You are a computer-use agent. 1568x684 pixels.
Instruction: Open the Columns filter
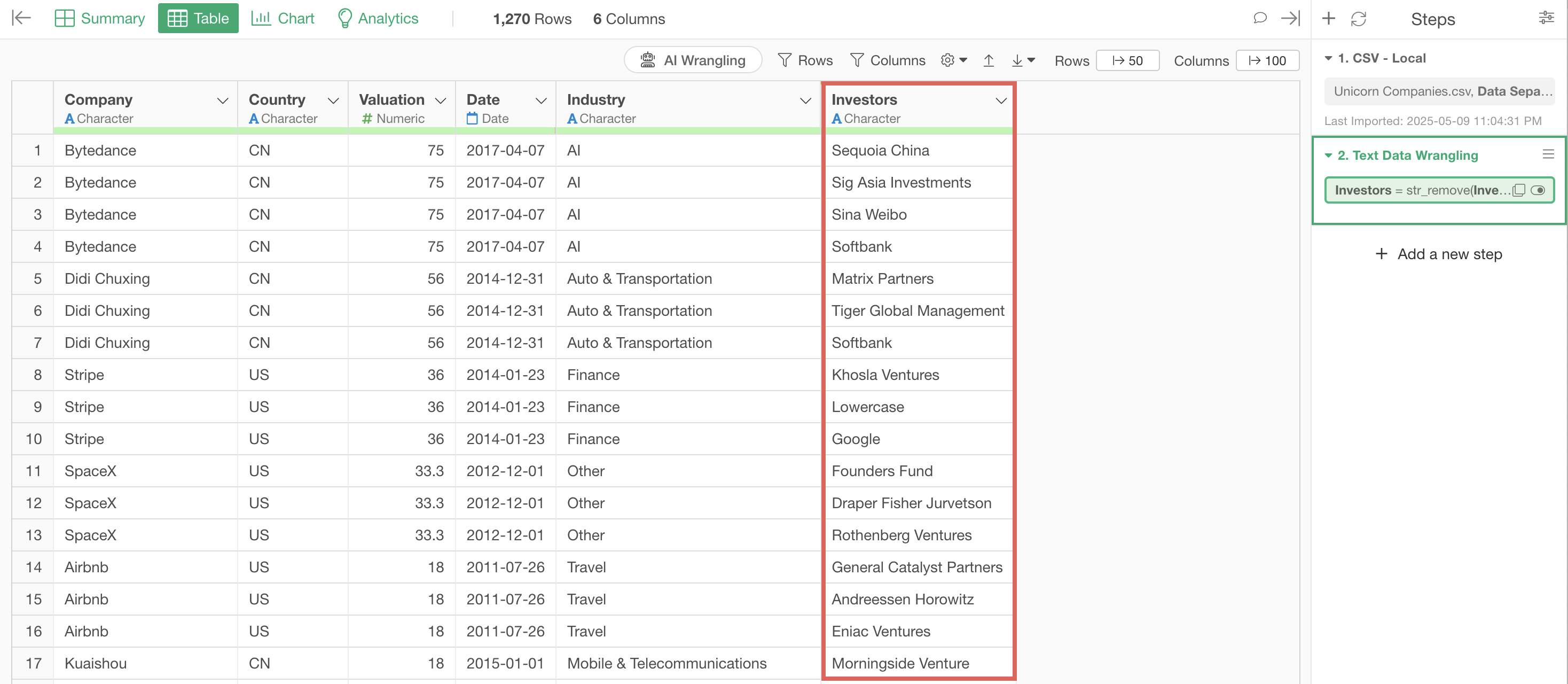(888, 60)
